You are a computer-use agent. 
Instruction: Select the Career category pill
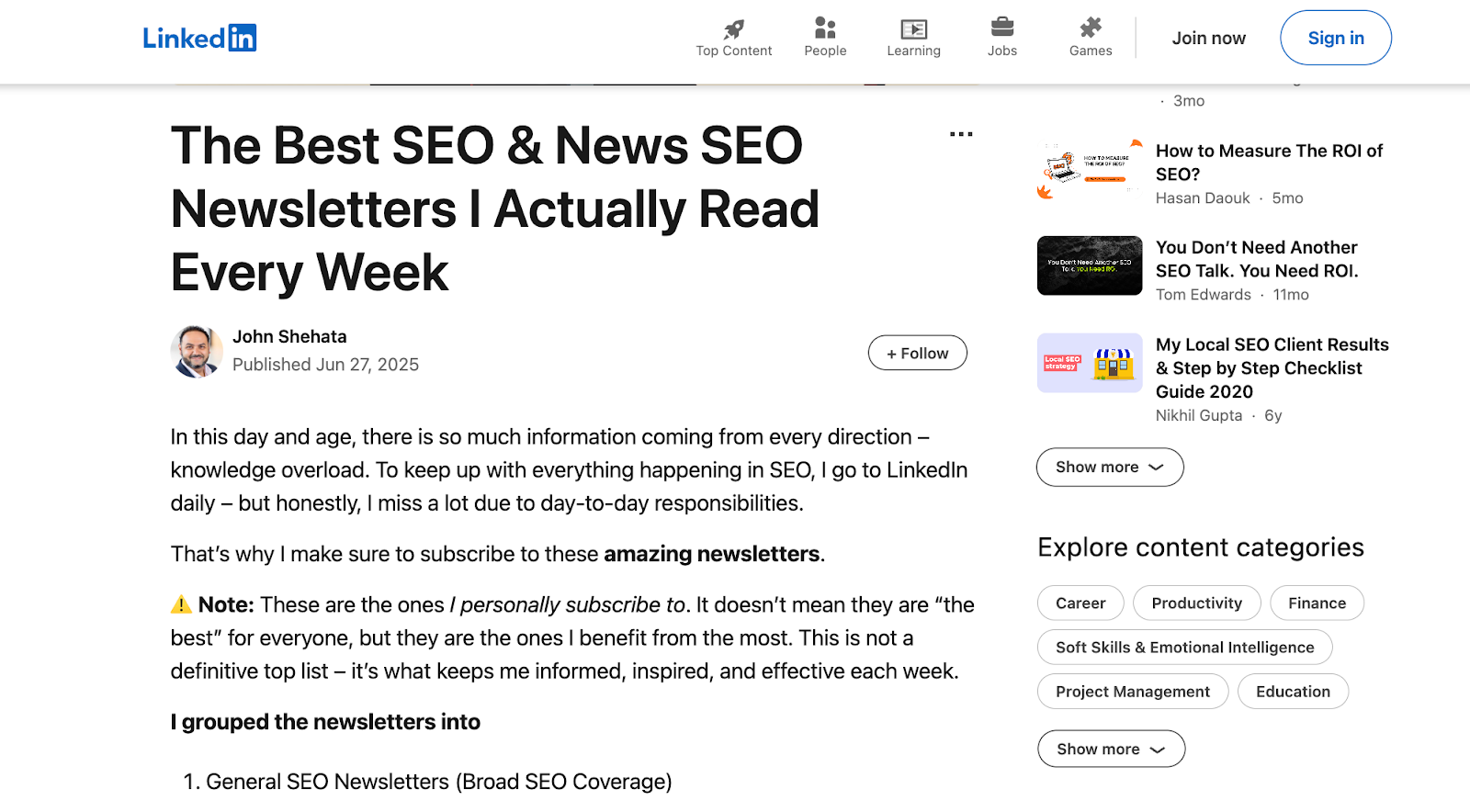[1080, 603]
